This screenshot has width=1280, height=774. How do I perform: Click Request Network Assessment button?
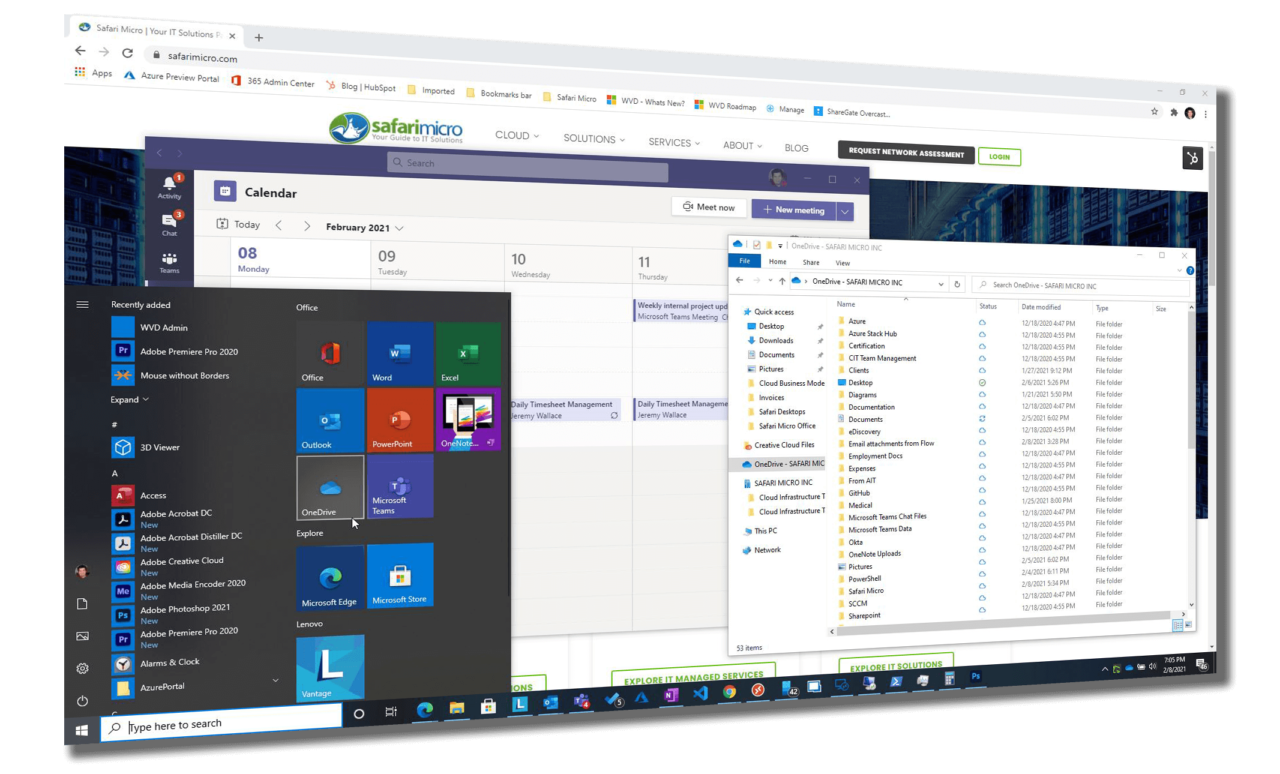coord(906,154)
